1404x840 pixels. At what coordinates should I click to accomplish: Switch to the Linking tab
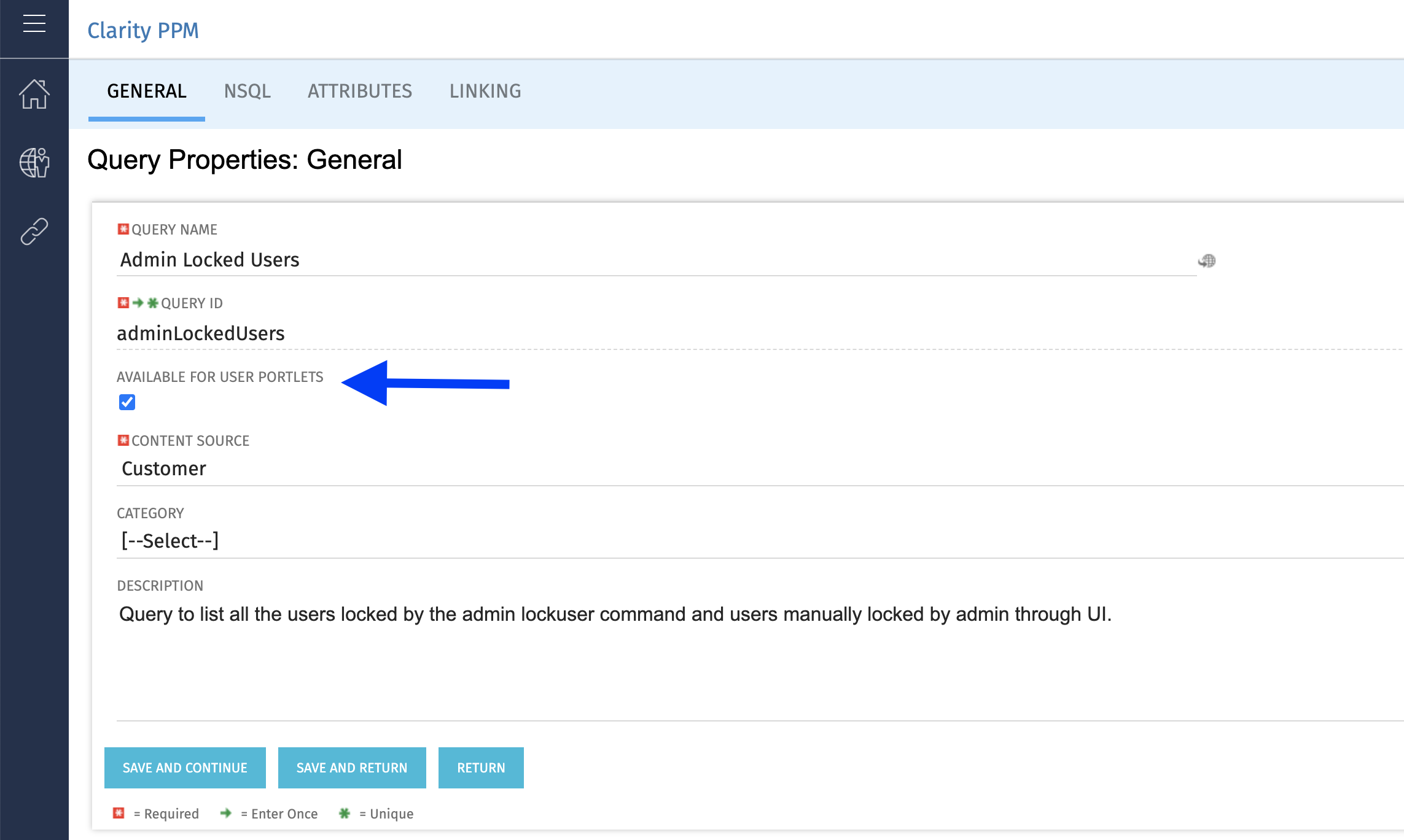485,91
